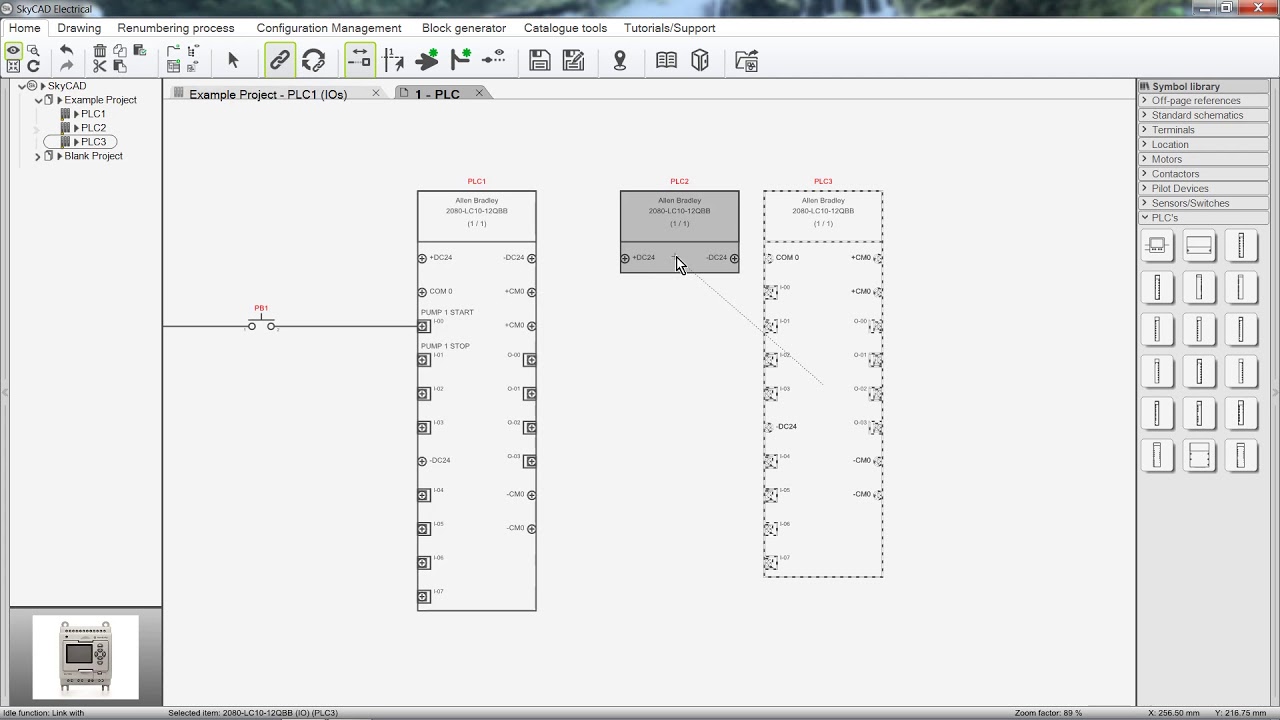Screen dimensions: 1280x720
Task: Click the PLC3 title above dashed block
Action: pyautogui.click(x=823, y=182)
